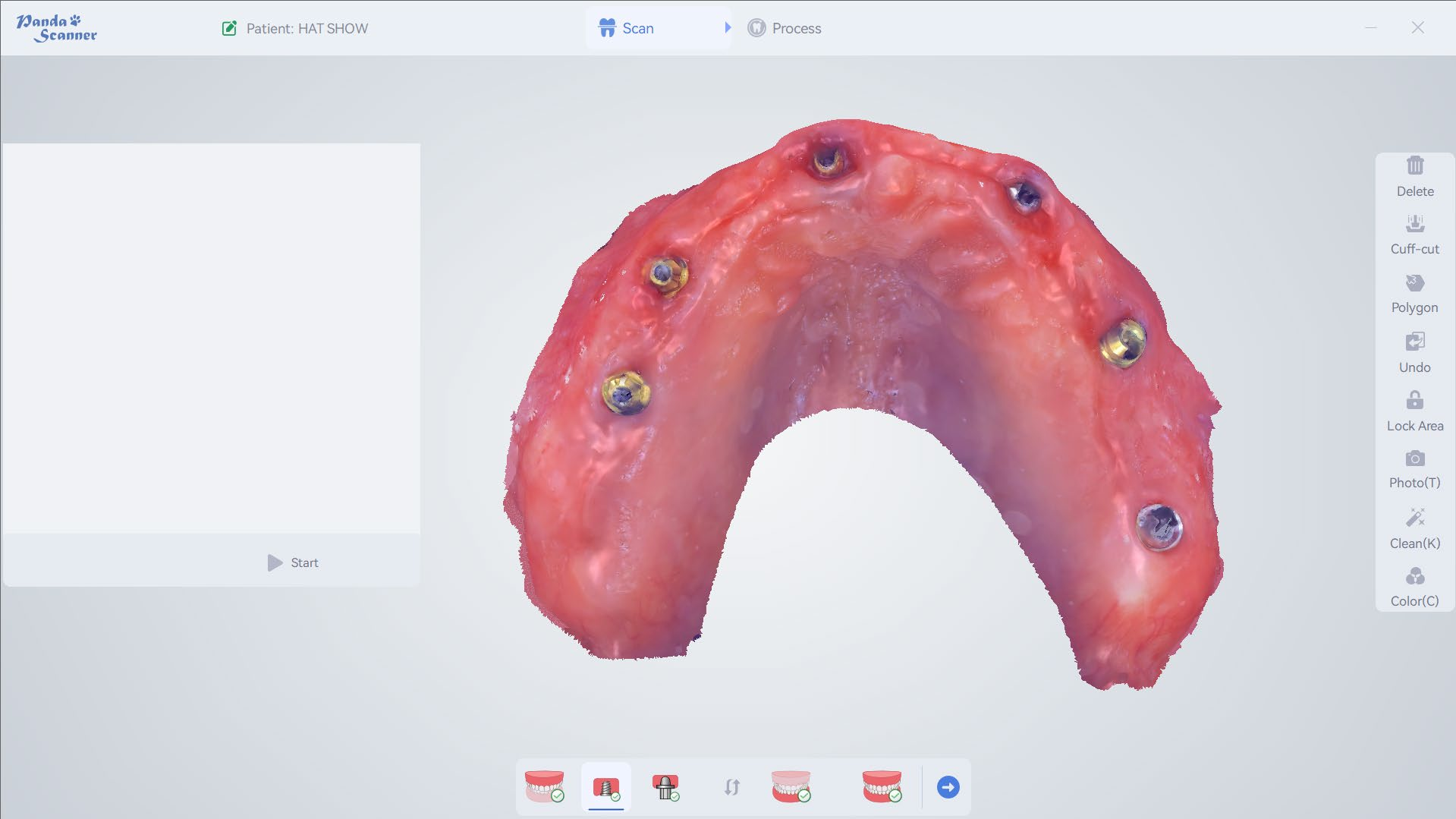Click the blank scan preview panel

212,338
